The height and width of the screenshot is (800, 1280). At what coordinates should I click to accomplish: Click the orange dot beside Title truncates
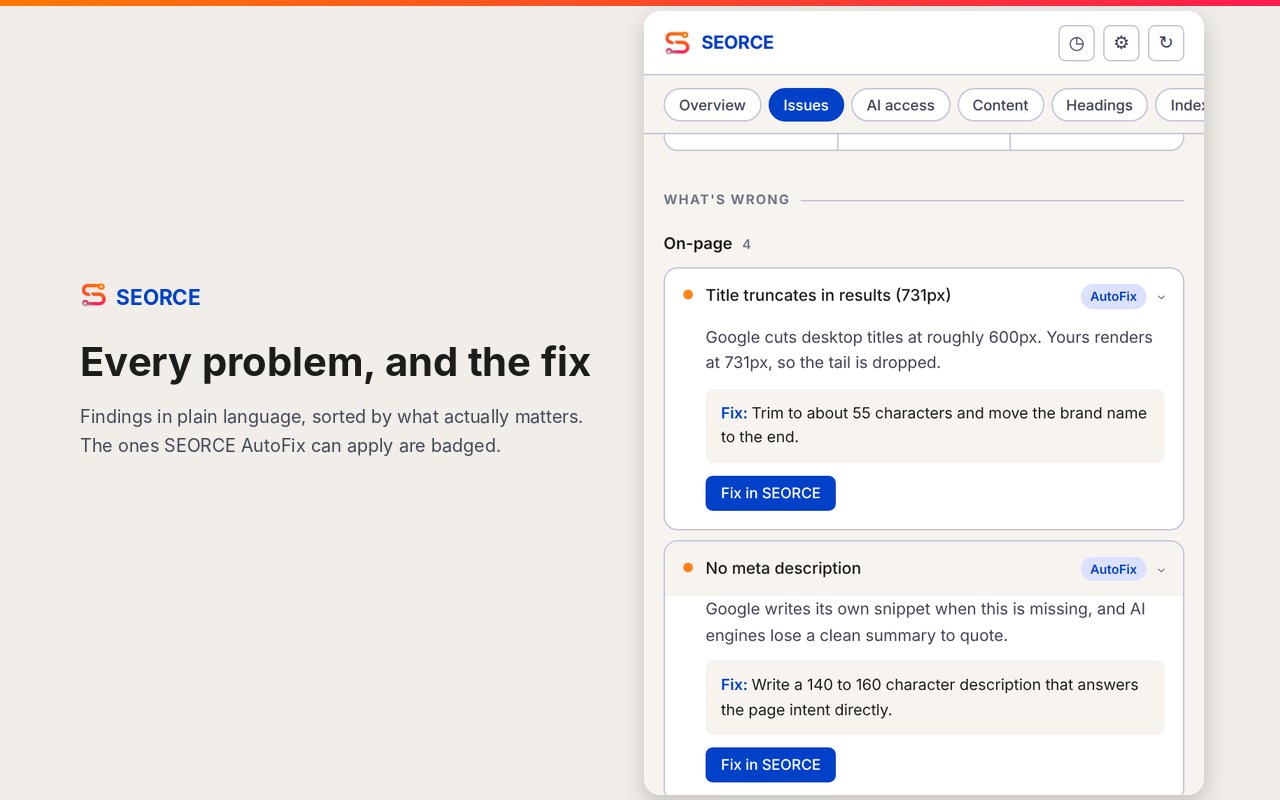click(688, 295)
